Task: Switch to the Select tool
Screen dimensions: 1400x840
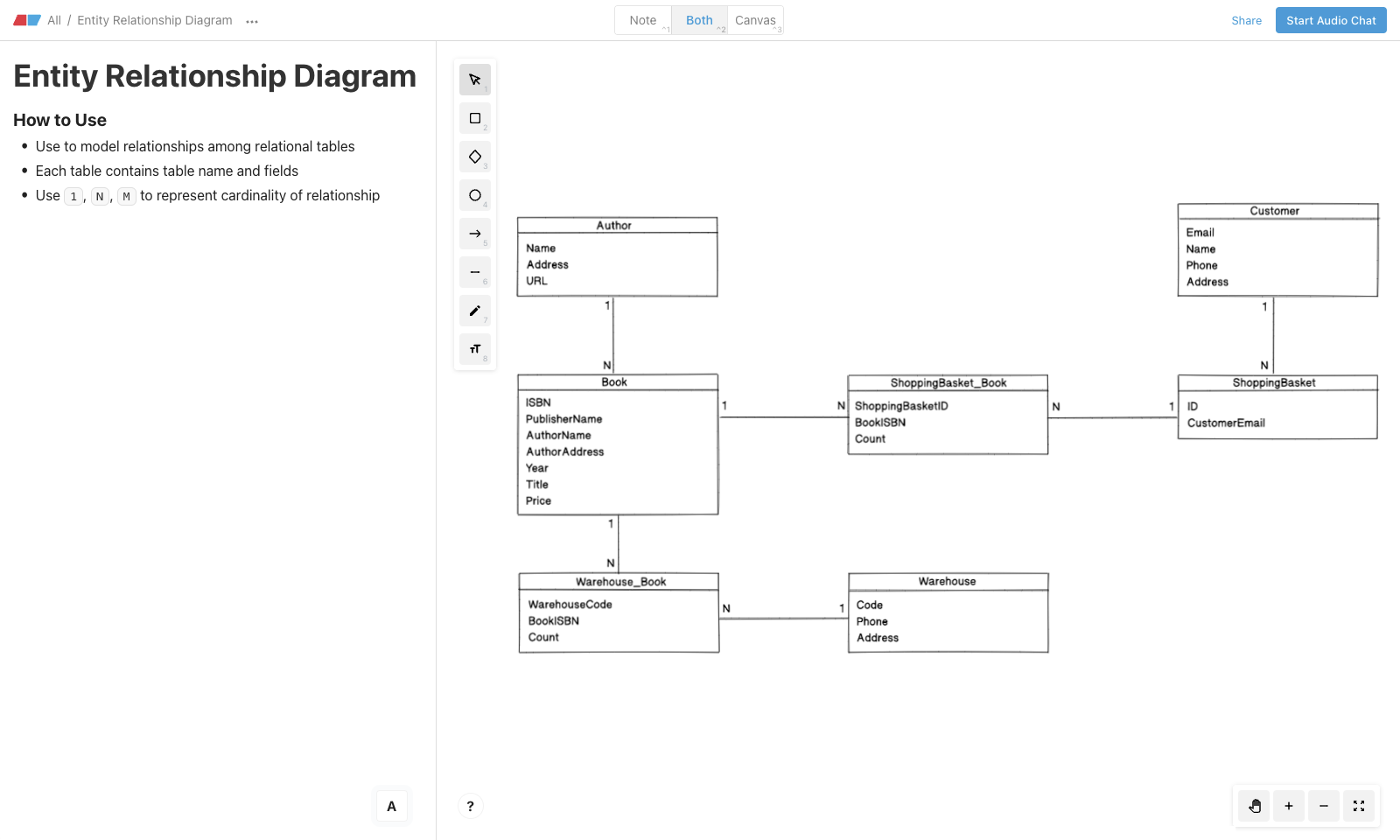Action: [x=475, y=79]
